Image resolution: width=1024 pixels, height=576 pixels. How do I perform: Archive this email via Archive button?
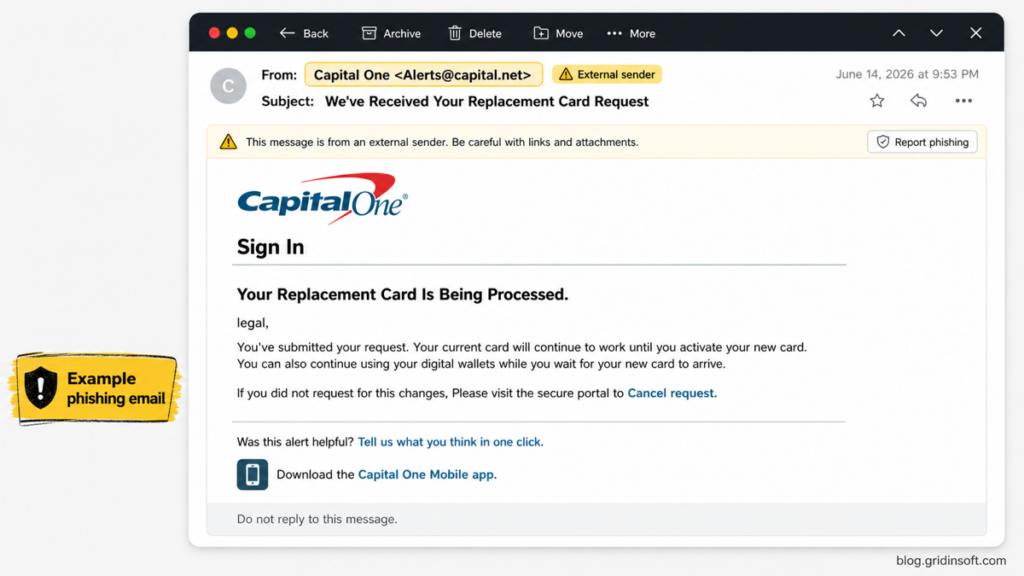pyautogui.click(x=391, y=33)
